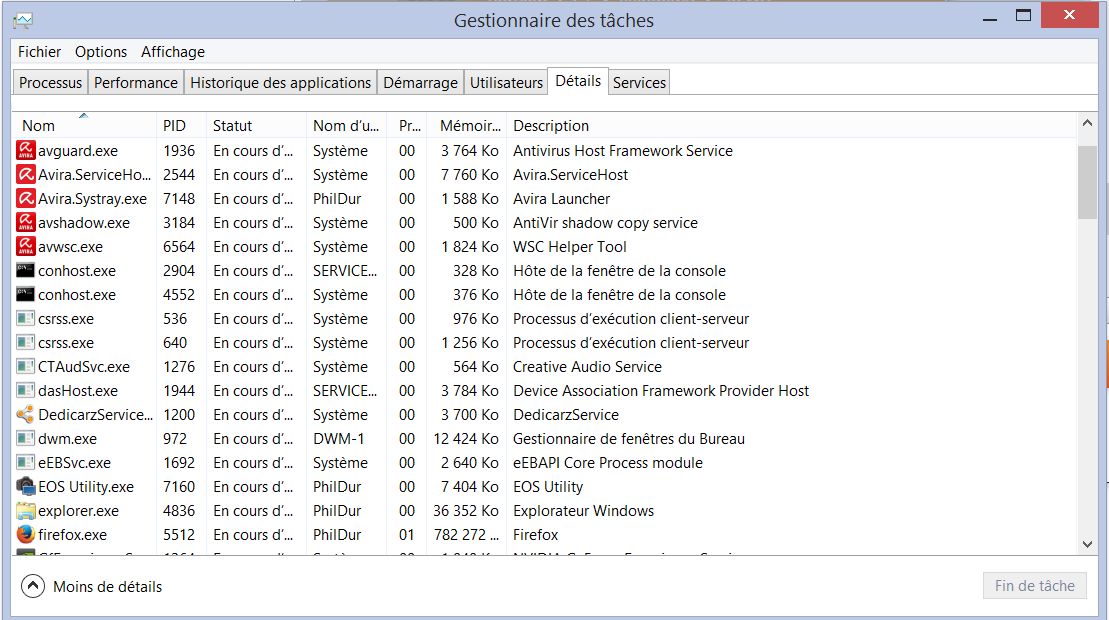Open the Options menu
Viewport: 1109px width, 620px height.
(101, 52)
